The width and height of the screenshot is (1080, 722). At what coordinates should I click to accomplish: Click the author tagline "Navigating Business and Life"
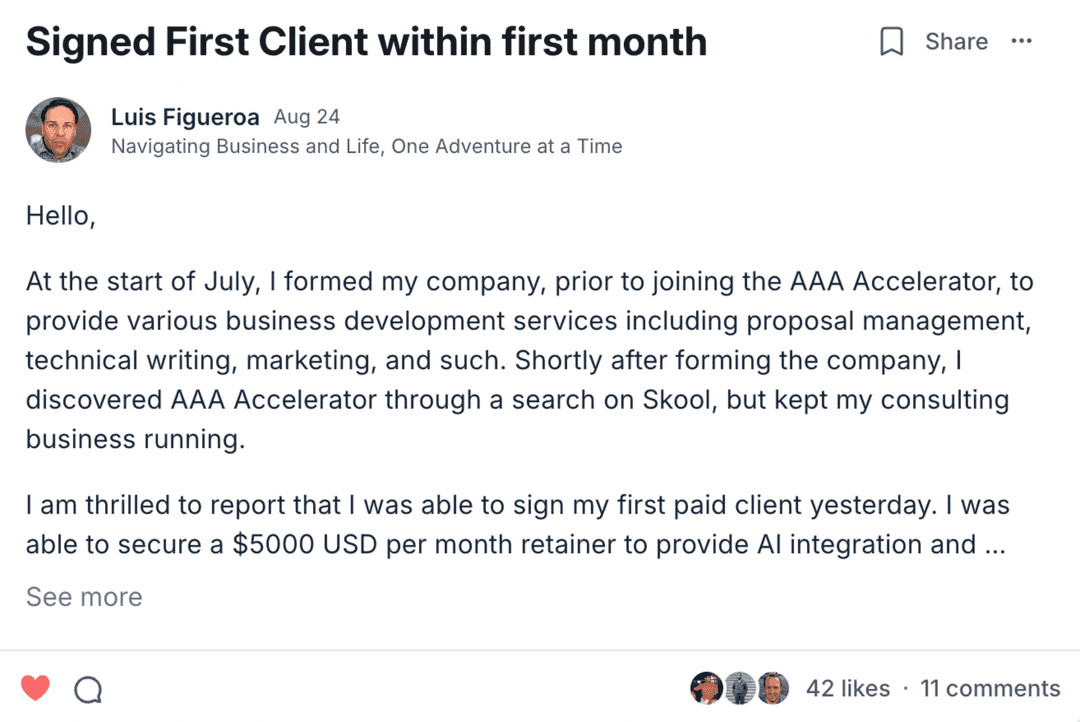pos(366,147)
